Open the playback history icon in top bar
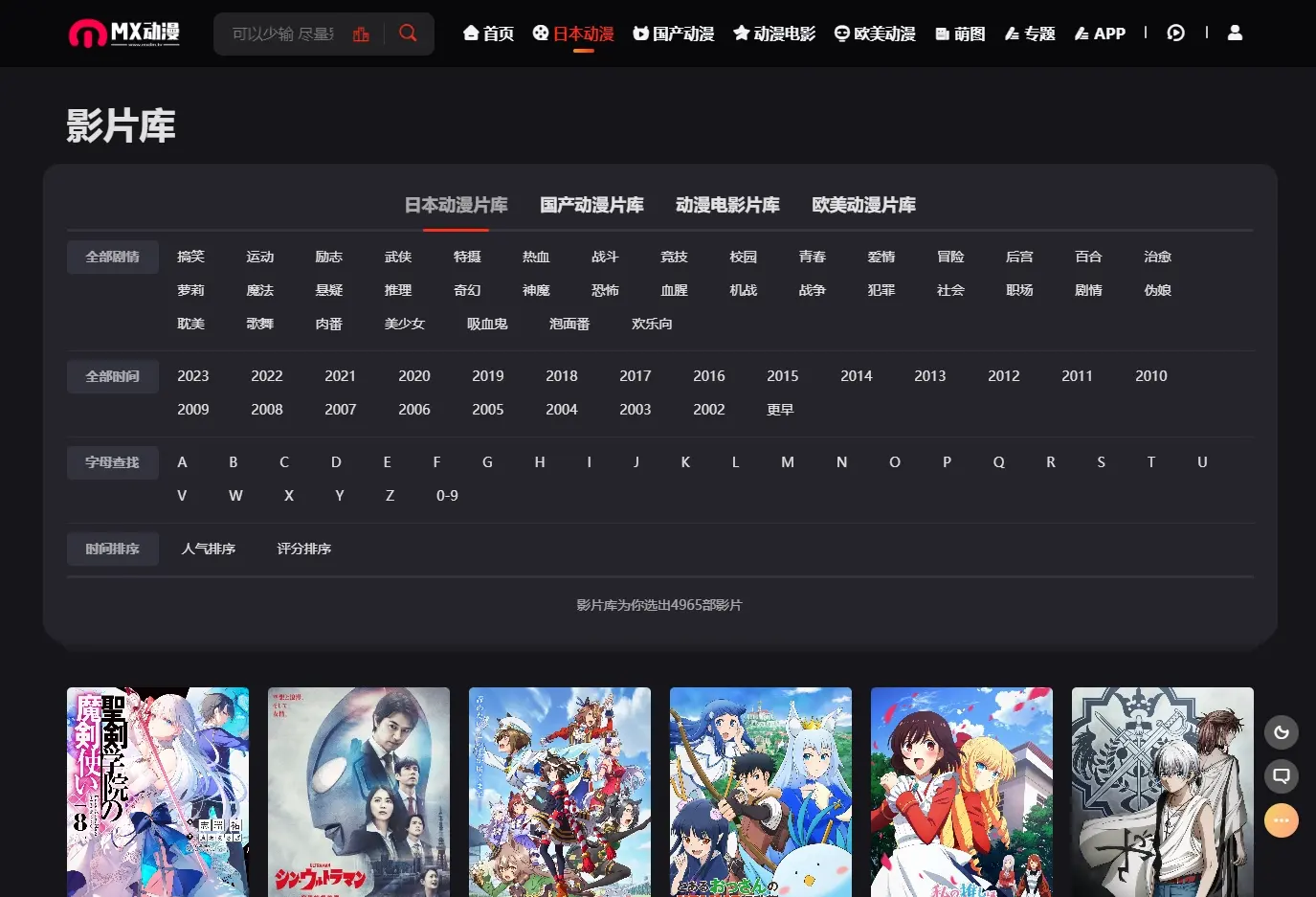 point(1175,33)
